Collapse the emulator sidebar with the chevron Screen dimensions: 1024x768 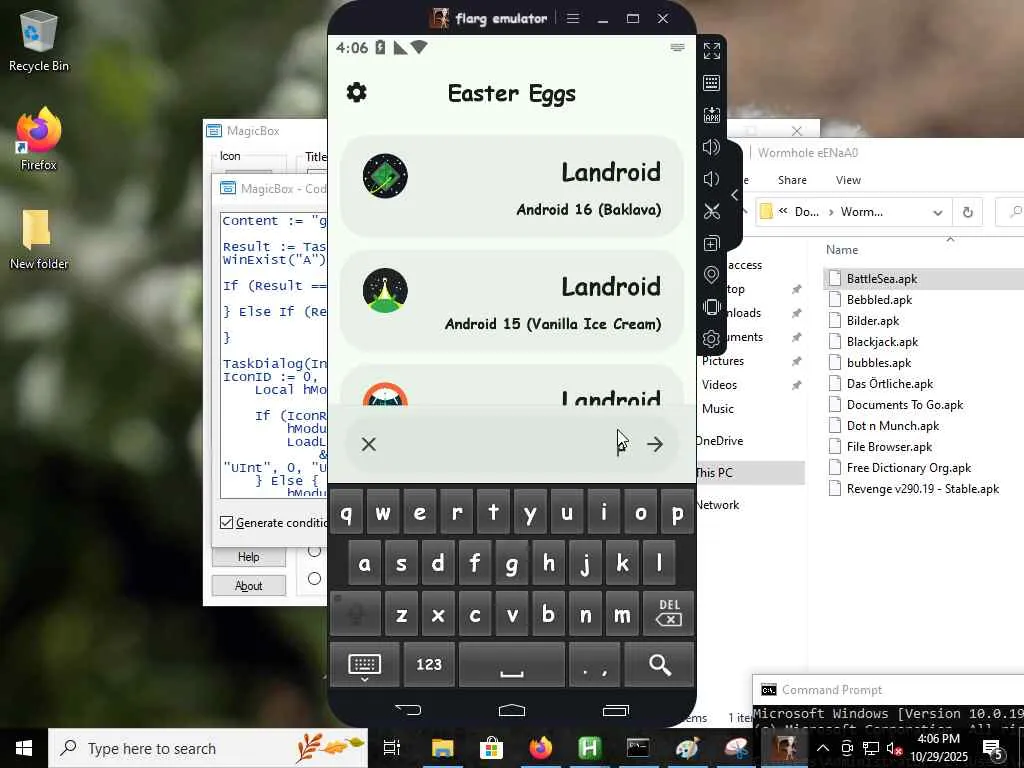pos(735,195)
